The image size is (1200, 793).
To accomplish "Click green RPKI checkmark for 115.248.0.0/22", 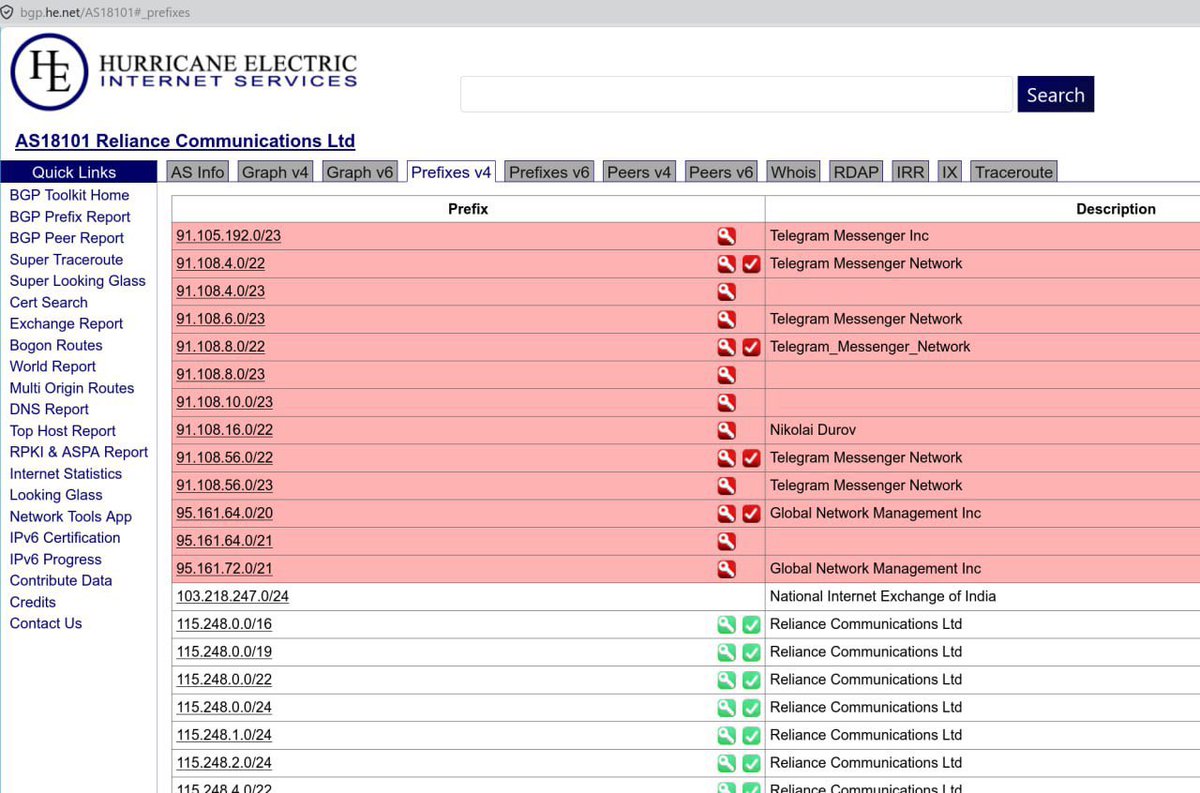I will tap(752, 679).
